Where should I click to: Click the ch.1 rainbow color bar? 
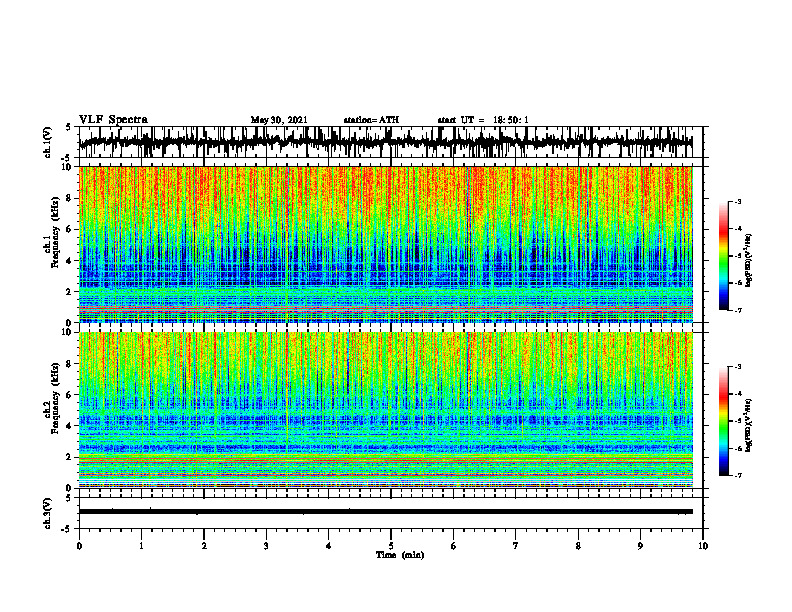[x=724, y=255]
